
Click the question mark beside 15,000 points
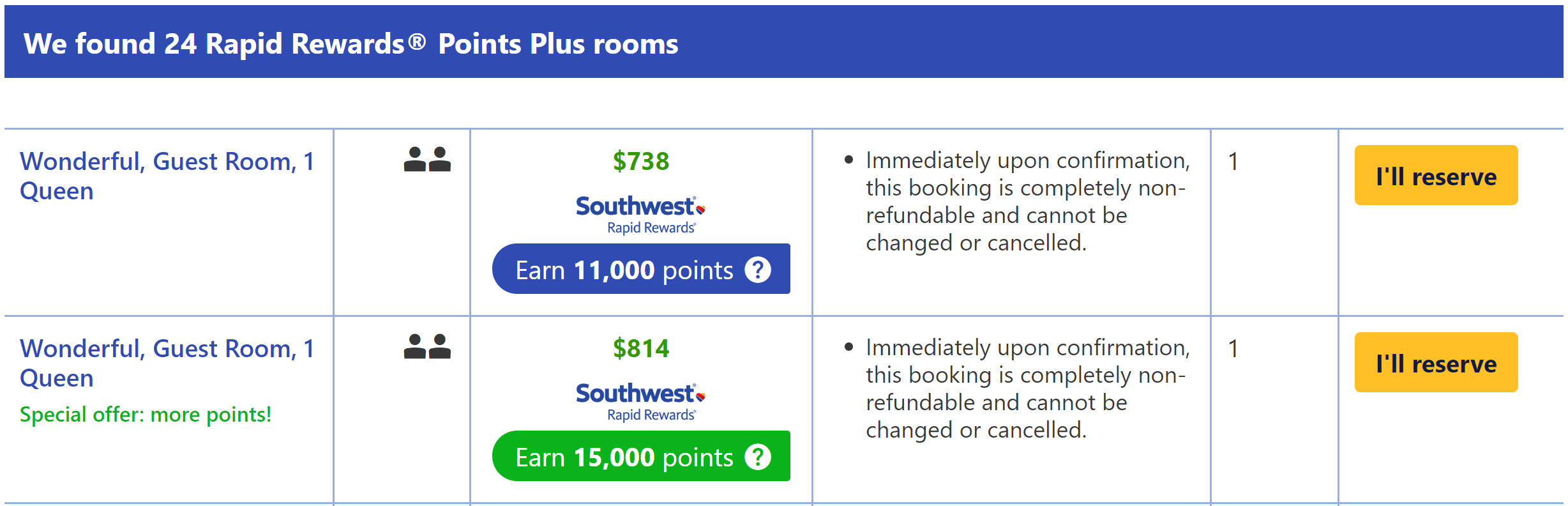click(x=758, y=457)
